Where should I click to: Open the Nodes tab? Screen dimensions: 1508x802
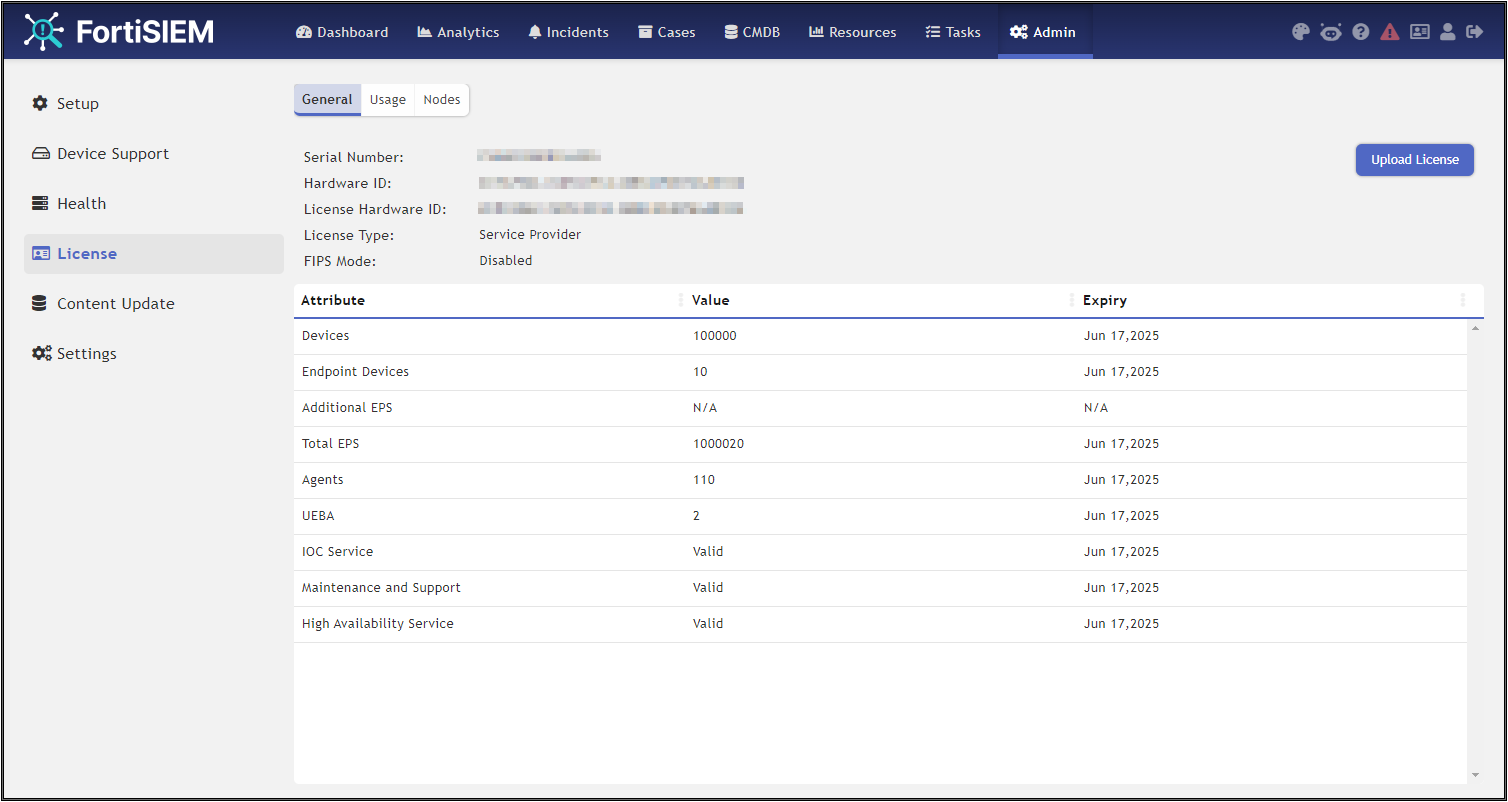coord(441,99)
